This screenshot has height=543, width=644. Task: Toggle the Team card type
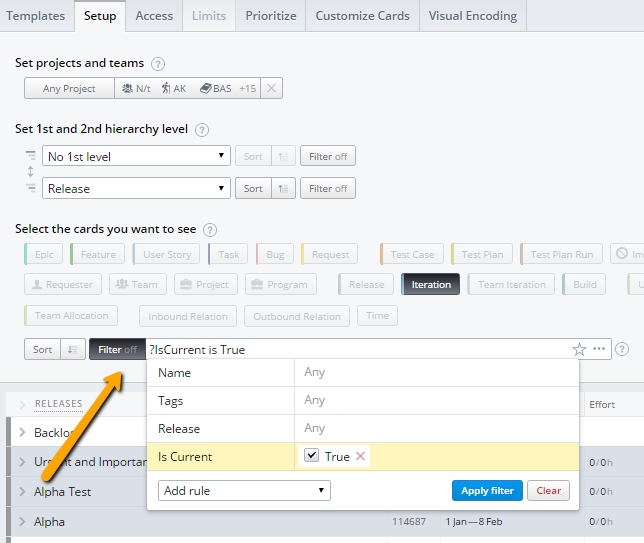point(138,284)
